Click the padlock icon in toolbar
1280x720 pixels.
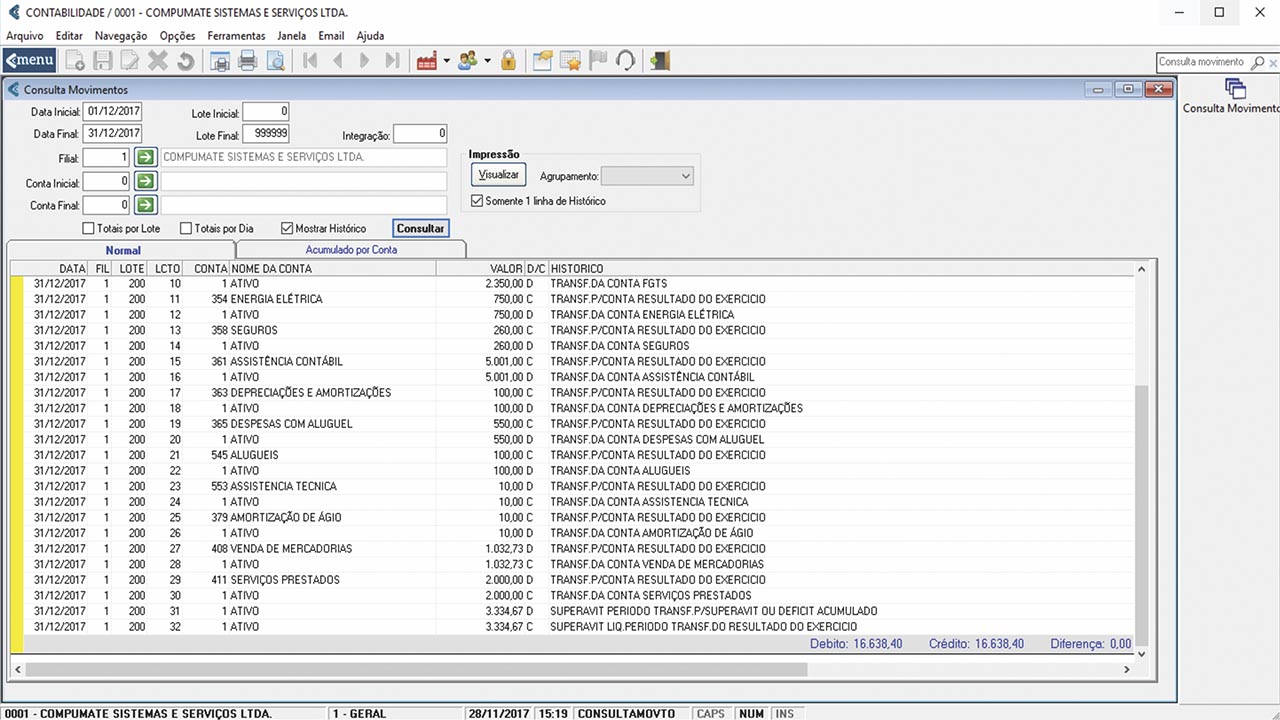tap(508, 61)
